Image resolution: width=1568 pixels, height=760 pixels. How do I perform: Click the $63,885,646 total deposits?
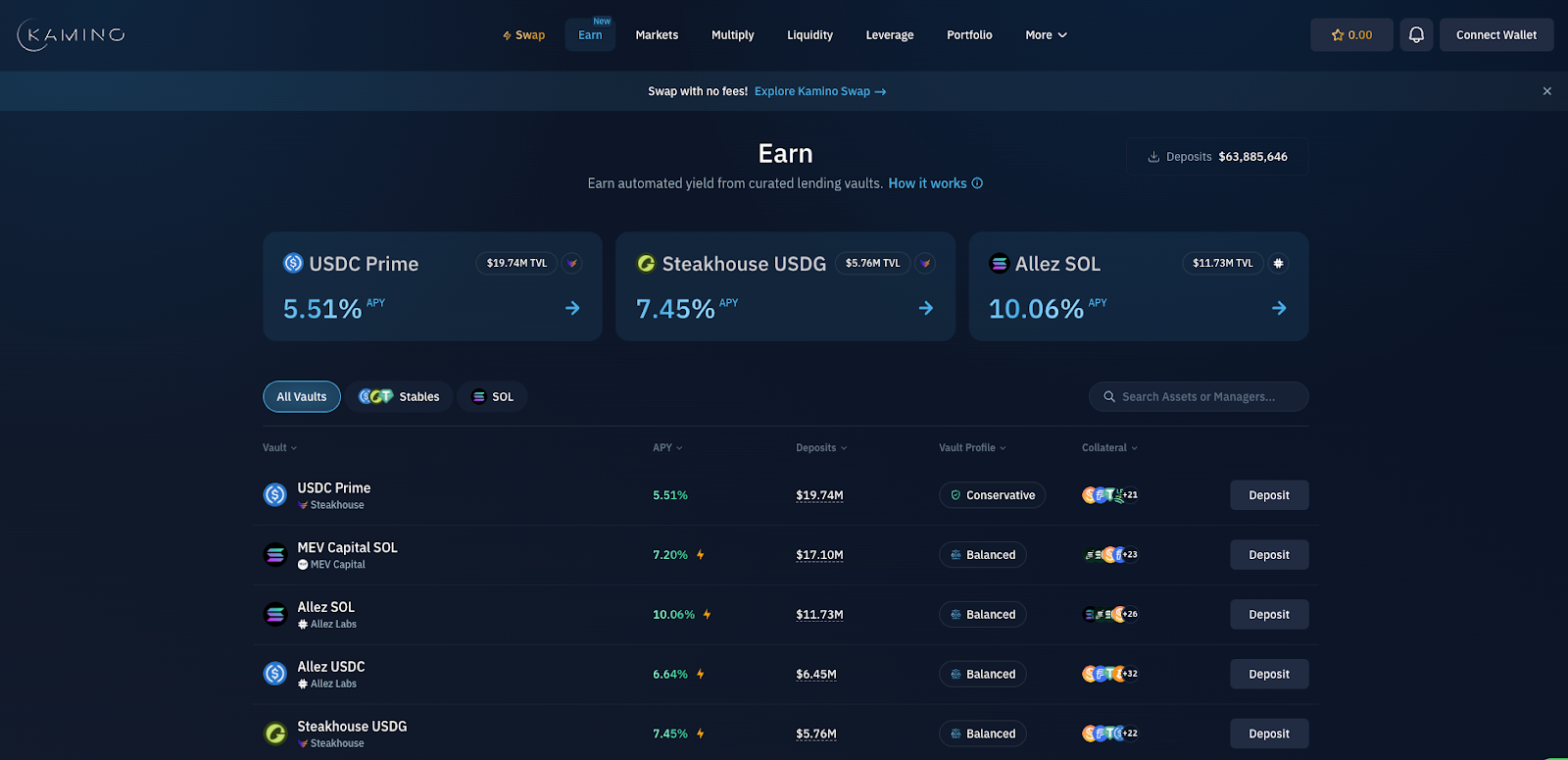click(x=1253, y=157)
